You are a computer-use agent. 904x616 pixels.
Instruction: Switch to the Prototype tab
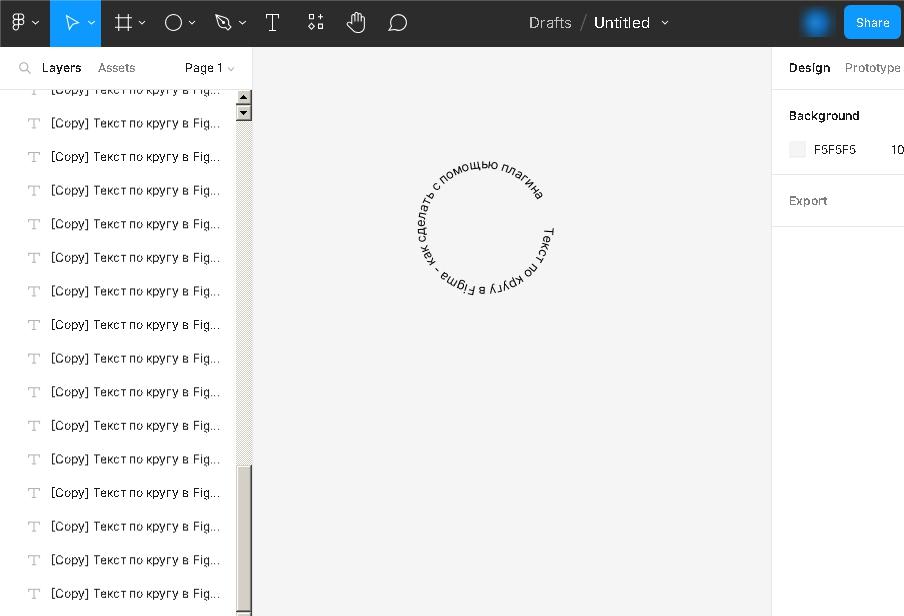tap(872, 68)
